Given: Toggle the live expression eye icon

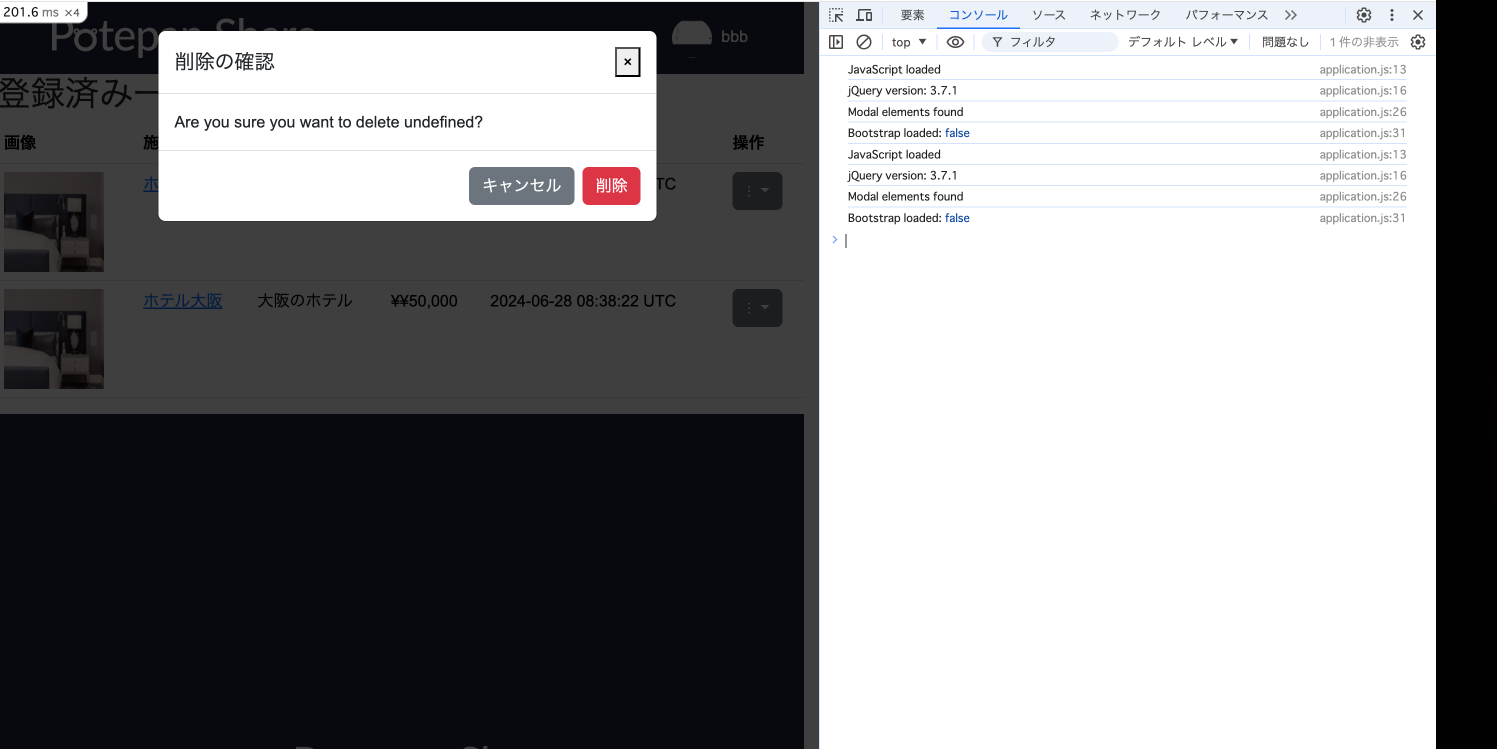Looking at the screenshot, I should 955,41.
